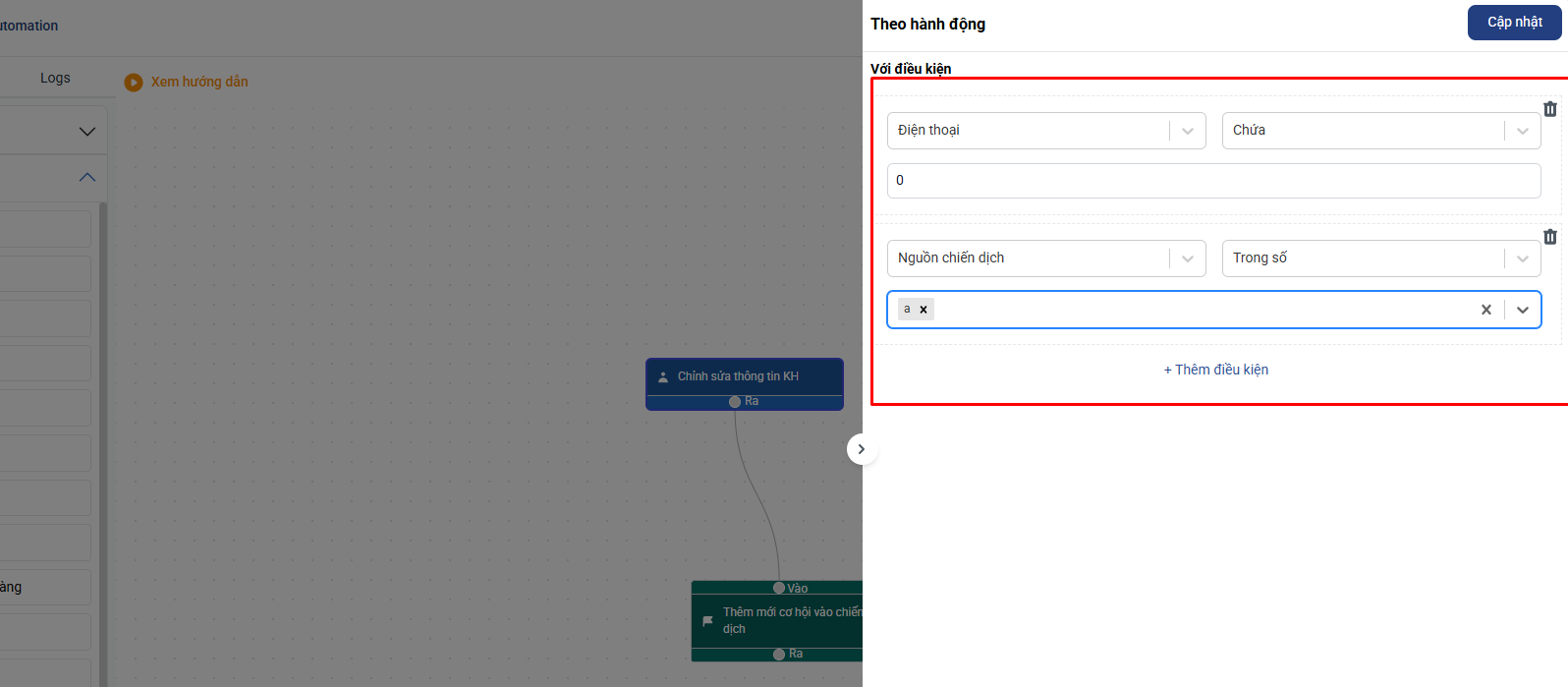Expand the collapsed sidebar section chevron down
Screen dimensions: 1568x687
coord(87,132)
